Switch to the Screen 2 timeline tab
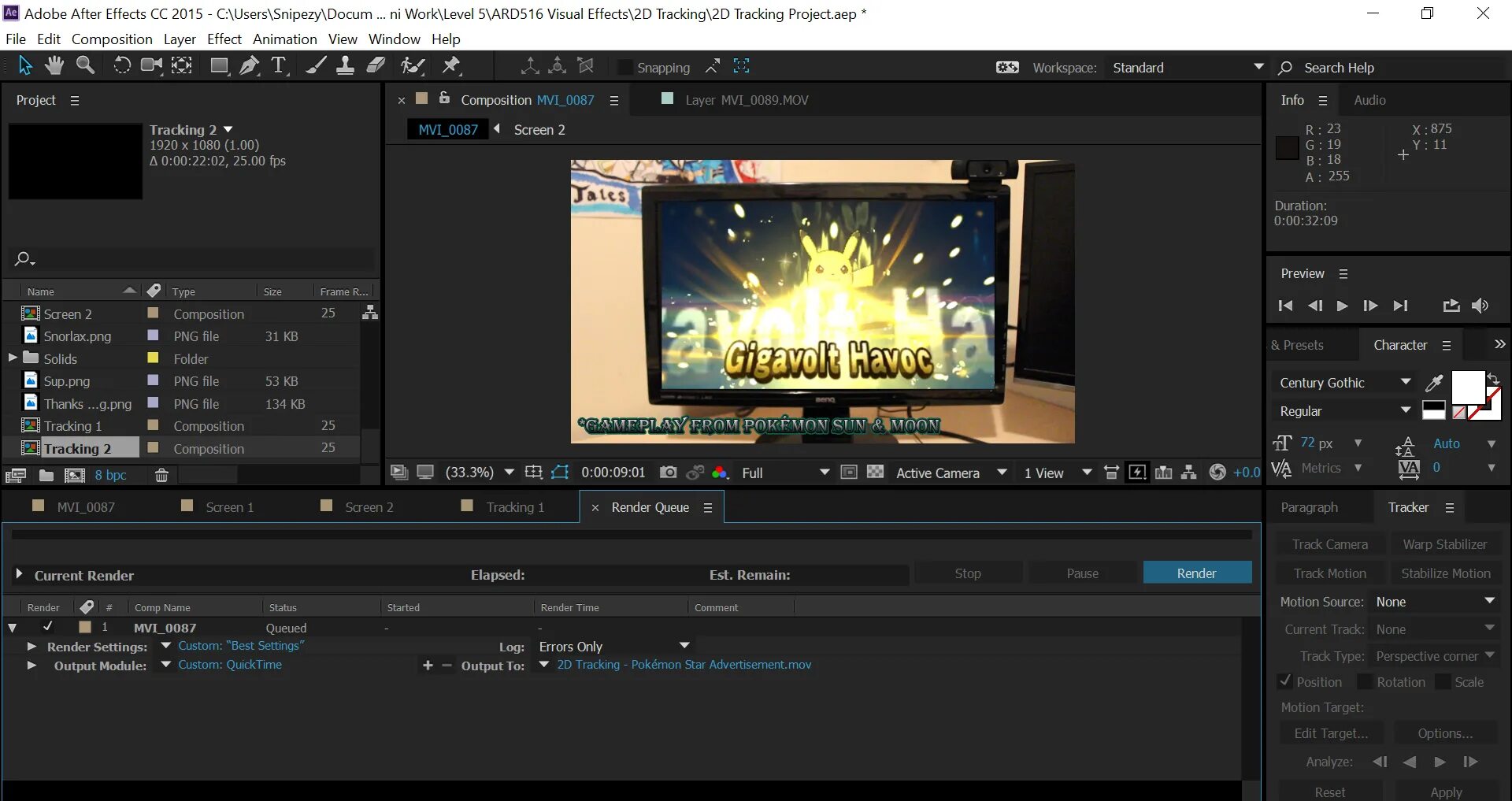 coord(369,507)
